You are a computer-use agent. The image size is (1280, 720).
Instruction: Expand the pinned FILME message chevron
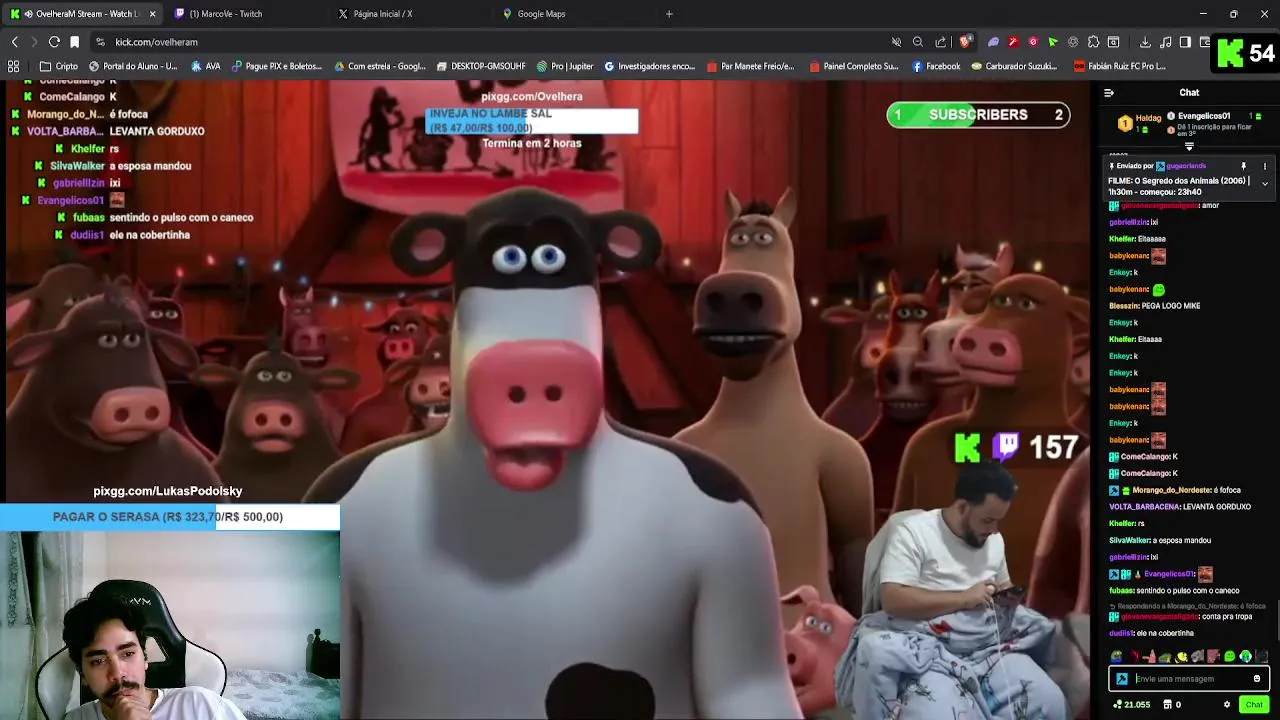(x=1264, y=184)
